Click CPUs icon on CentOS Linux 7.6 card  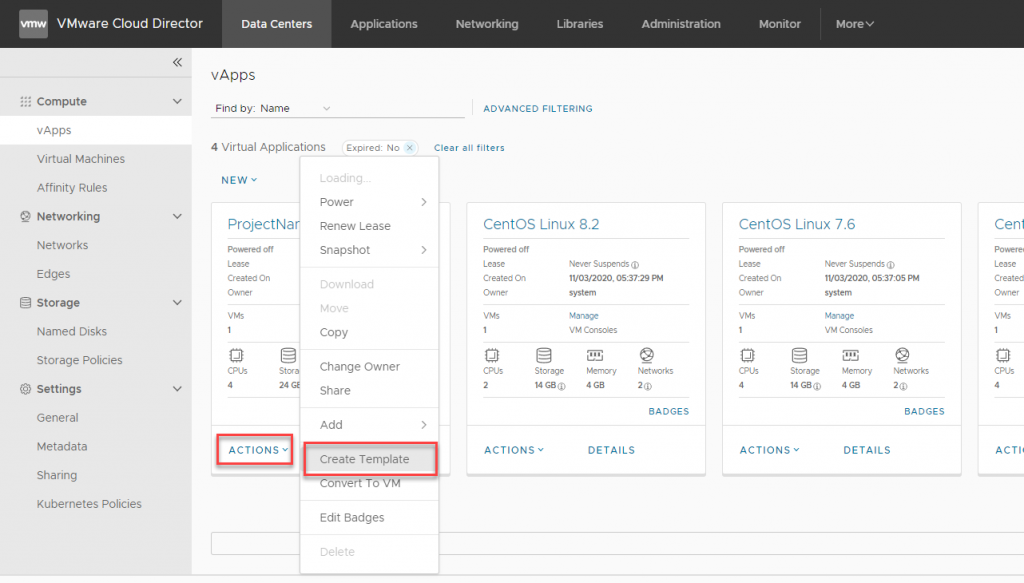(x=747, y=355)
